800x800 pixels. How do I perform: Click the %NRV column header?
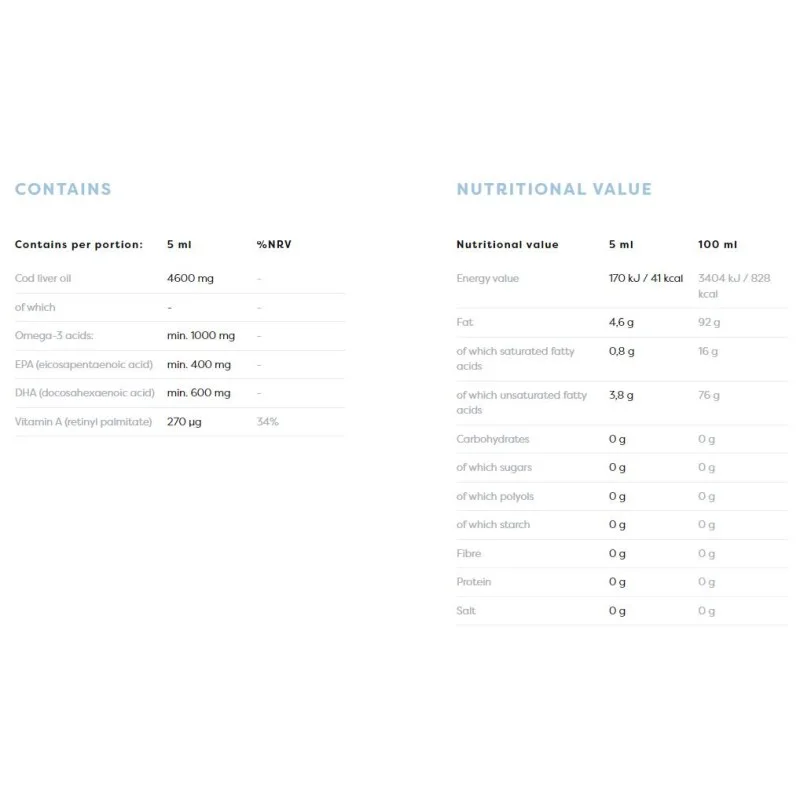[273, 245]
